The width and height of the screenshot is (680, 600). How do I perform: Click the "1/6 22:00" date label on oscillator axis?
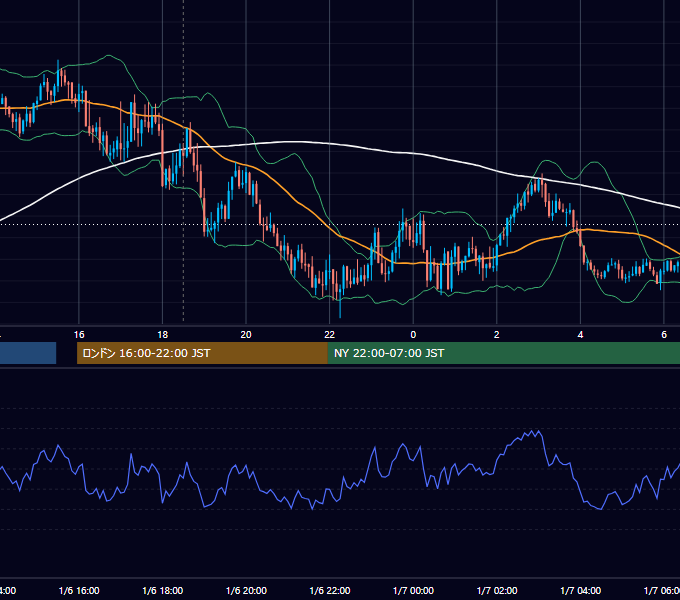330,590
